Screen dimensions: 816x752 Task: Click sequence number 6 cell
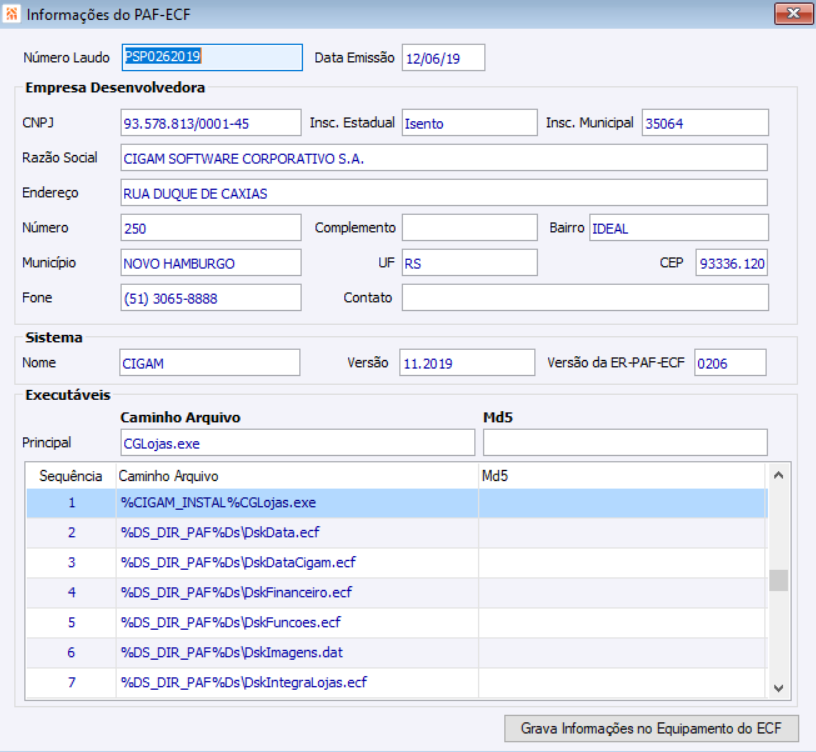coord(71,653)
